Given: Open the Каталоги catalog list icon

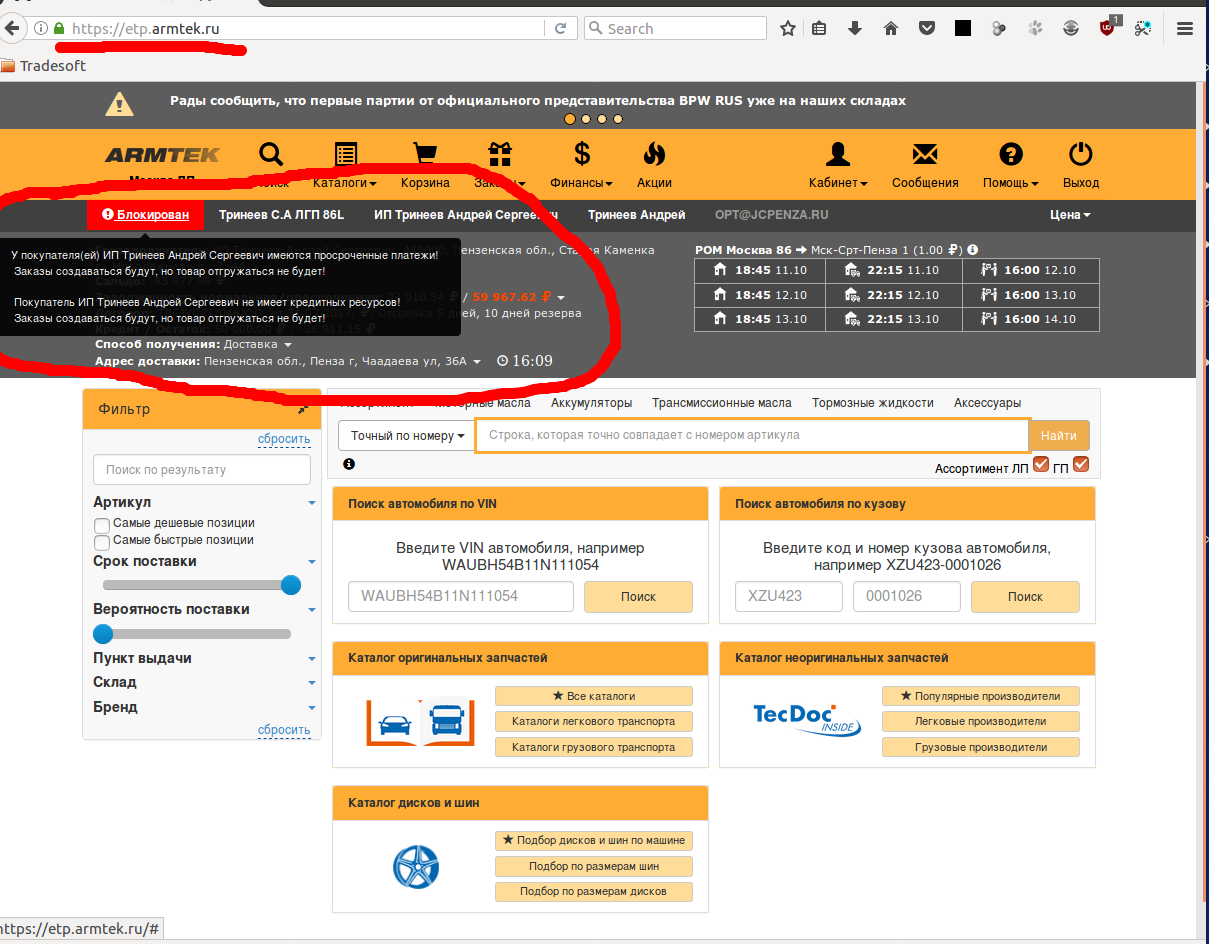Looking at the screenshot, I should tap(346, 154).
